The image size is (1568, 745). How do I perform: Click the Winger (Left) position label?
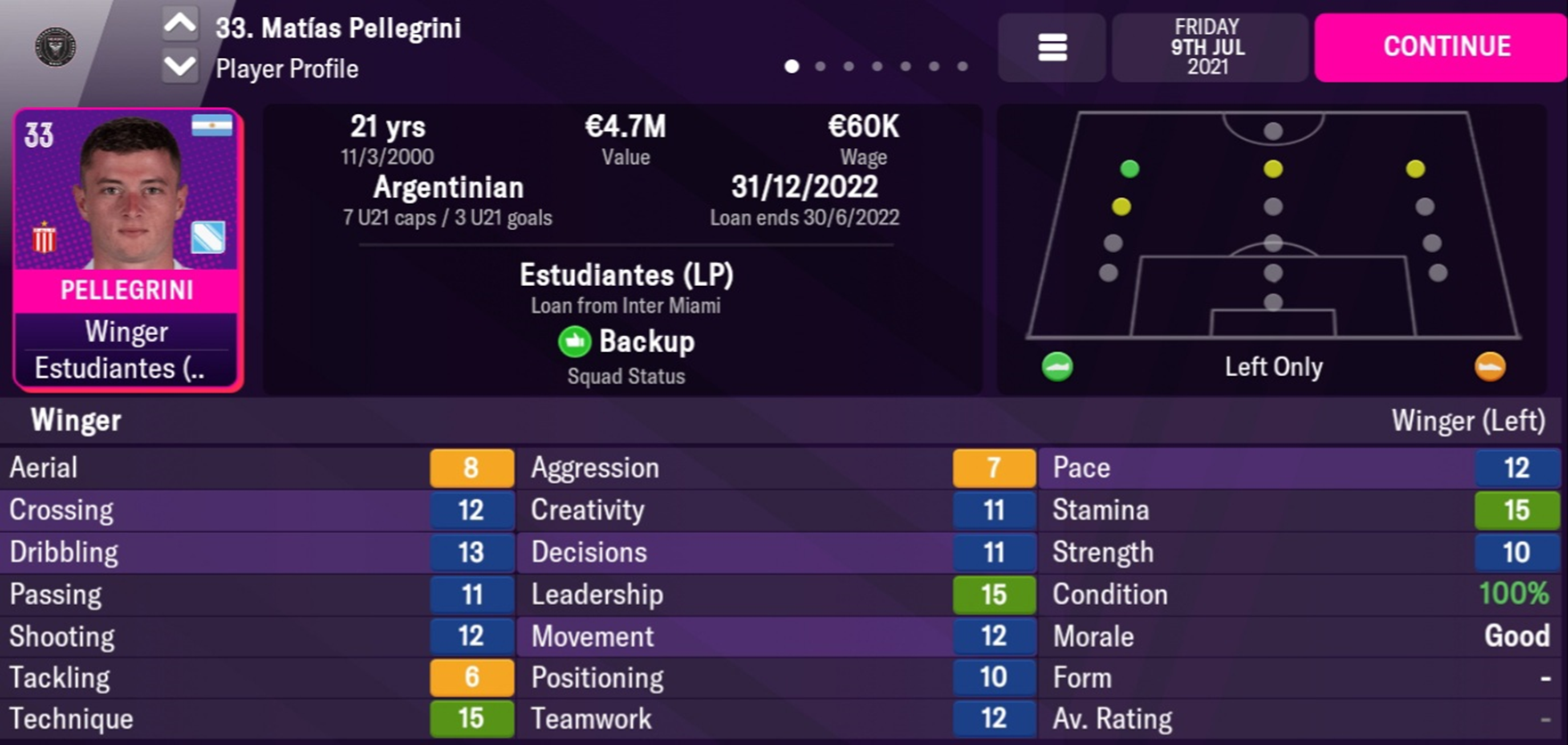[x=1467, y=421]
